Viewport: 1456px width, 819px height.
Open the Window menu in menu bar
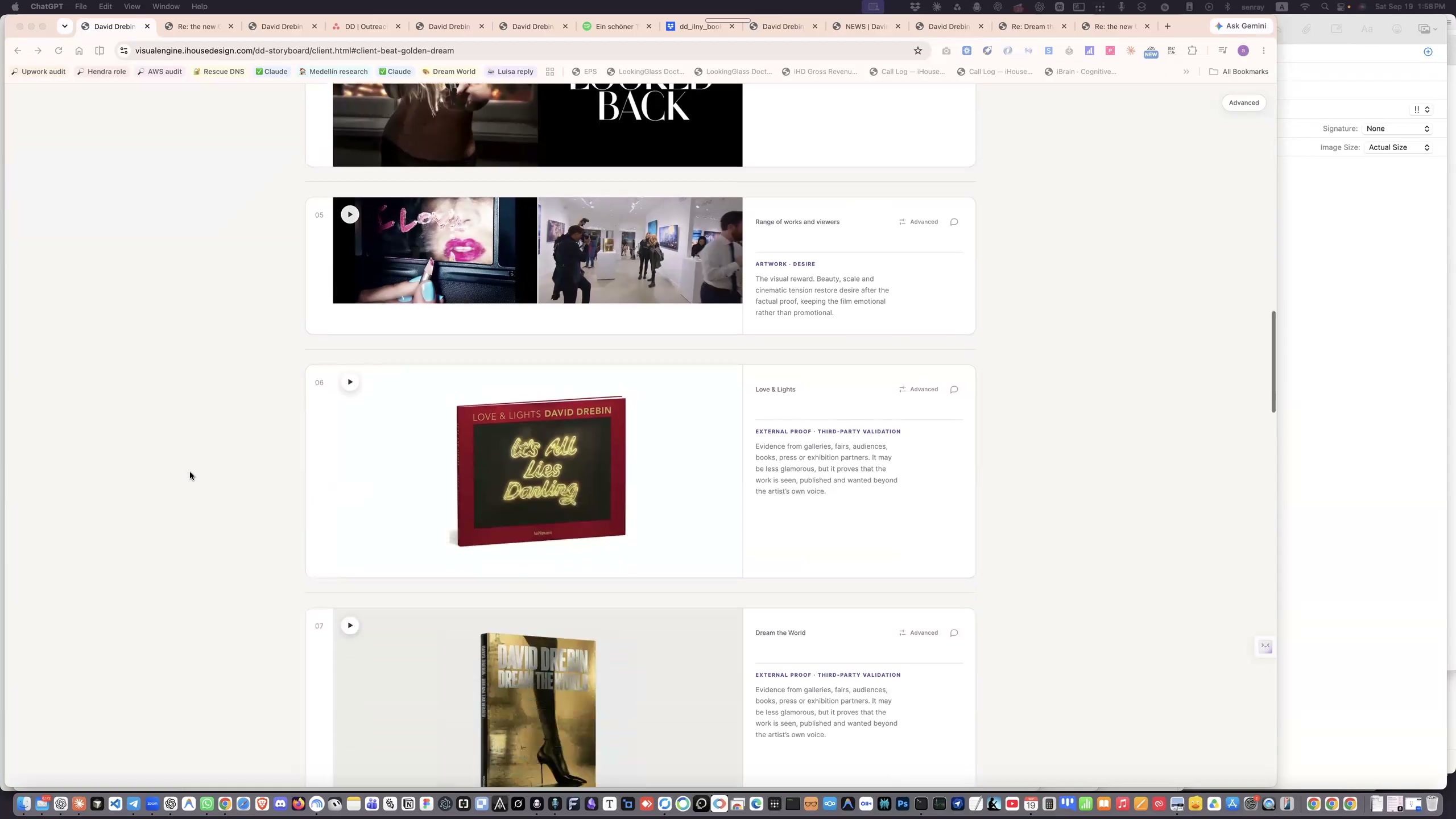point(166,6)
